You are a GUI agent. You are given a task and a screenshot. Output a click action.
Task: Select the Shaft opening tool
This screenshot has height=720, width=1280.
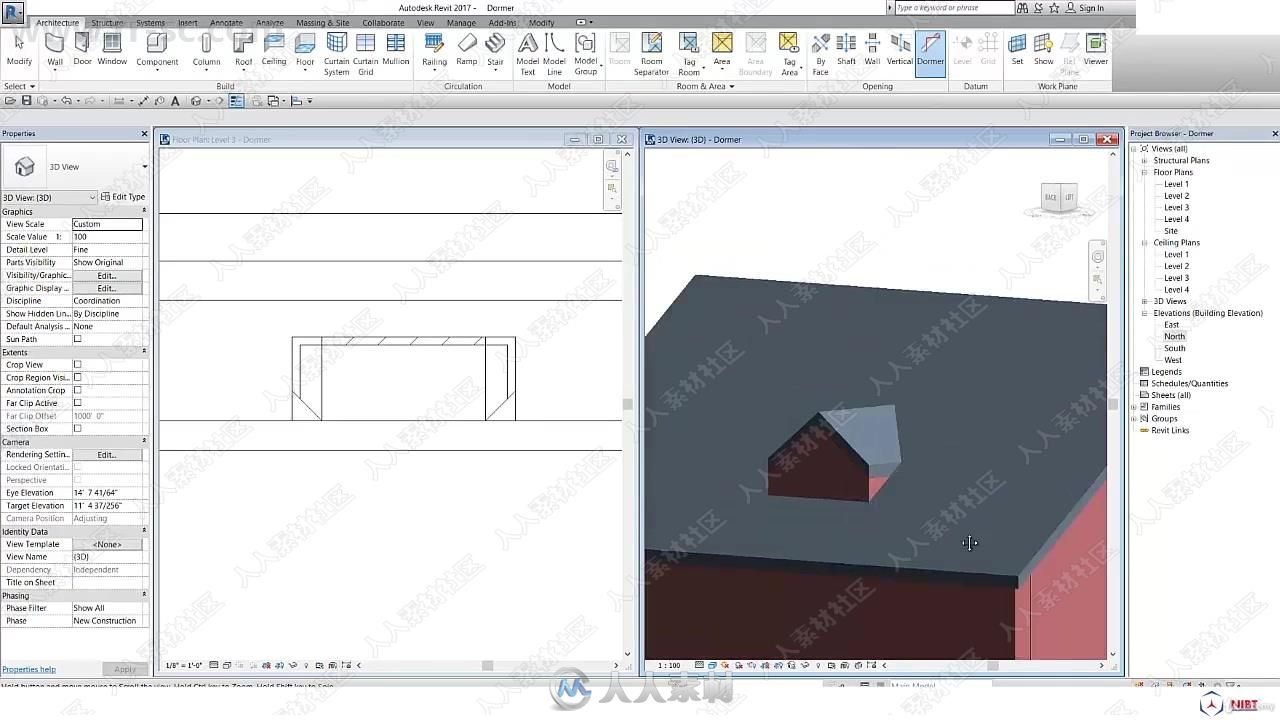pyautogui.click(x=846, y=50)
